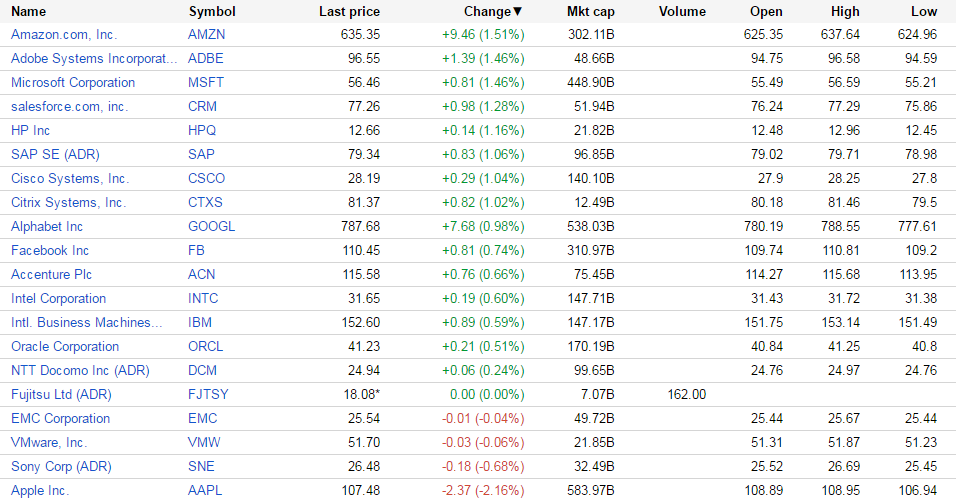Open the Sony Corp (ADR) link
The width and height of the screenshot is (956, 502).
[x=62, y=467]
